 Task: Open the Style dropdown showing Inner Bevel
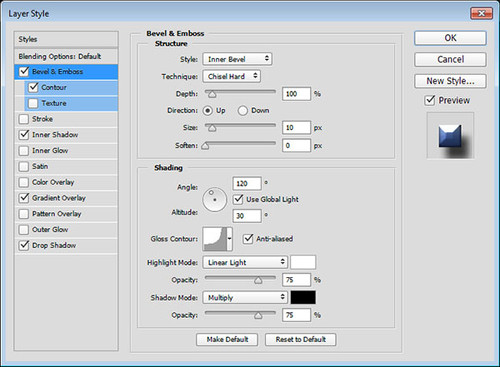tap(237, 59)
